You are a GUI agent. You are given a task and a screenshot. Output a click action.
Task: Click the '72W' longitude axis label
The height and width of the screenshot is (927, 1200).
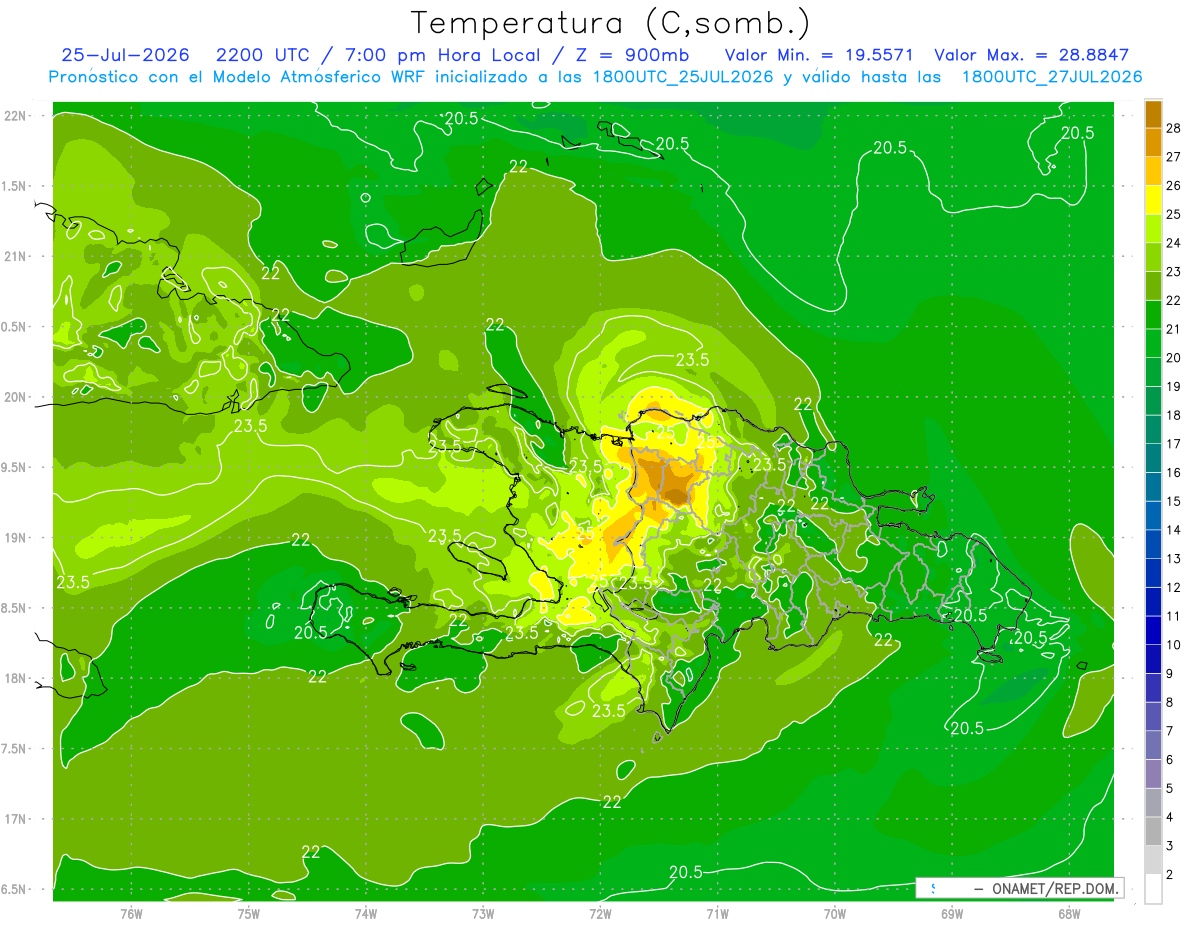[x=600, y=913]
